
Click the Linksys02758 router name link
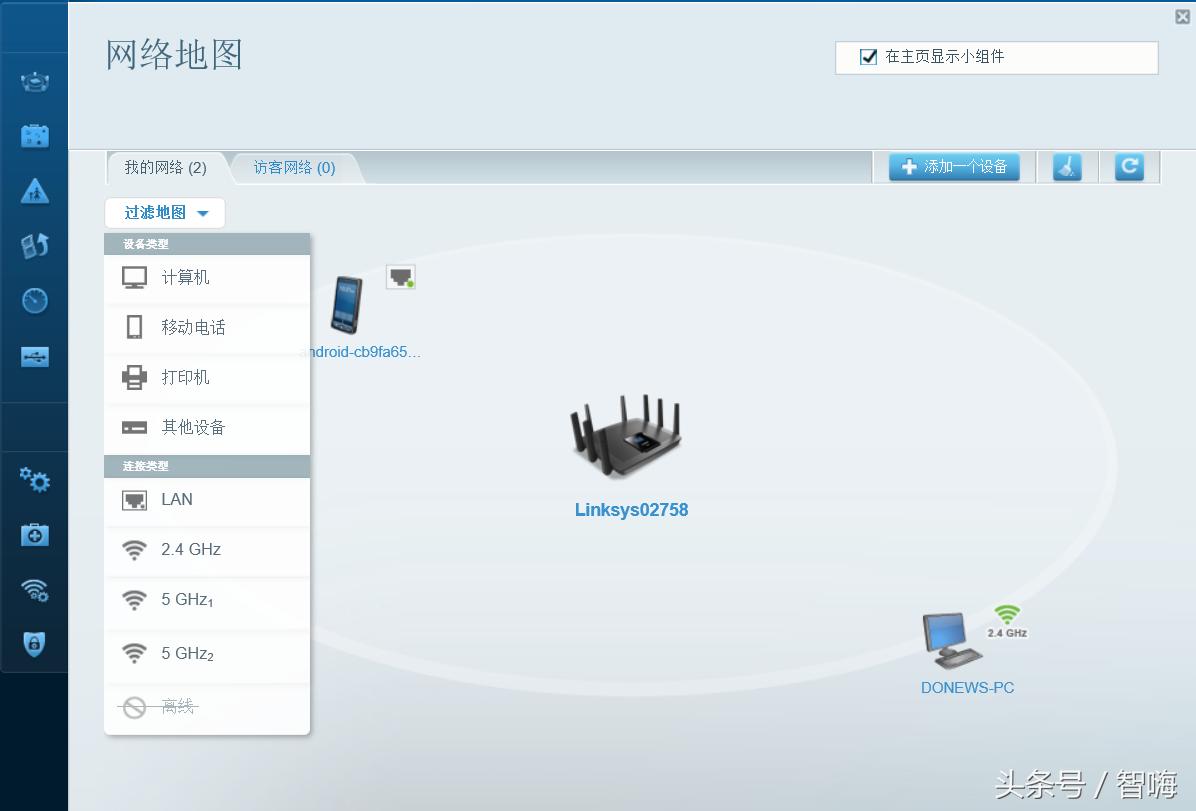pos(632,510)
